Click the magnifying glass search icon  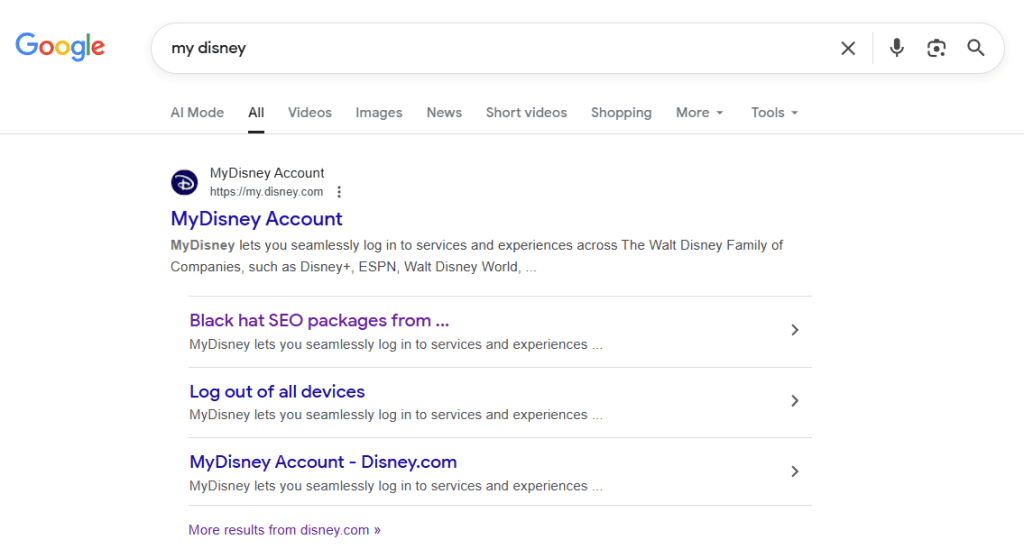pos(976,48)
